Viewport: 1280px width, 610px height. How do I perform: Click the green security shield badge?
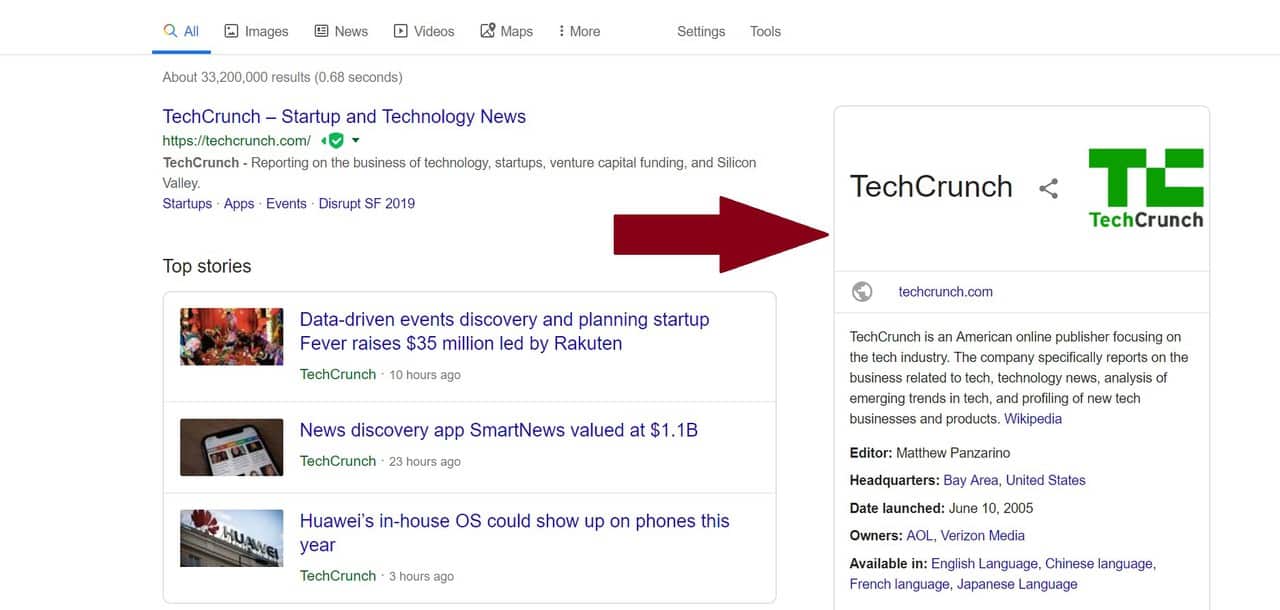click(x=336, y=140)
